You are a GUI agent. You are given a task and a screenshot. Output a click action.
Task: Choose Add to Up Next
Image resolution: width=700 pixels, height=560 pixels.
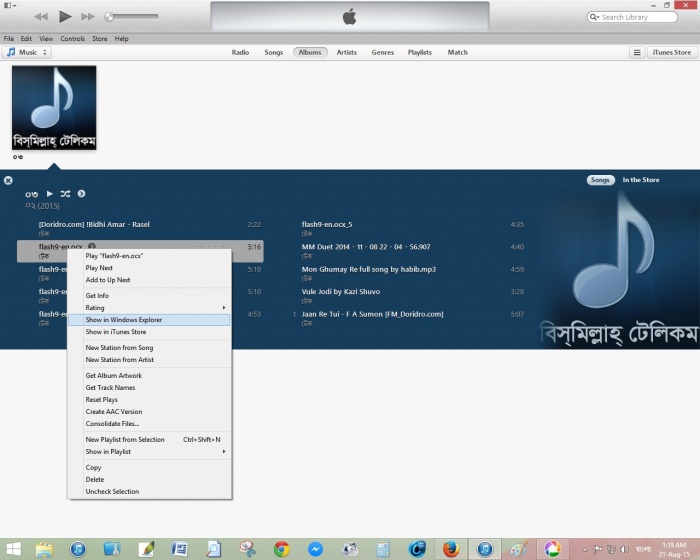click(x=150, y=280)
